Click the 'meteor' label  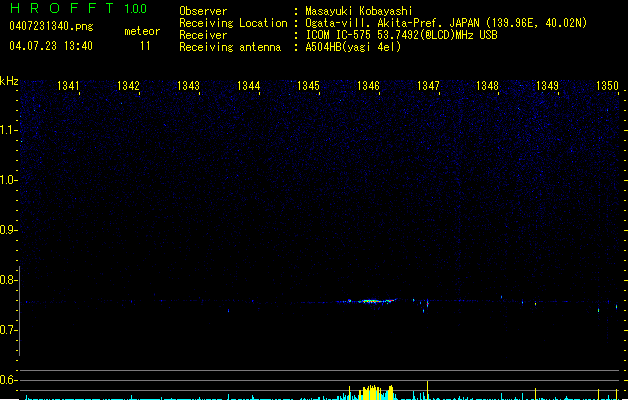tap(142, 31)
